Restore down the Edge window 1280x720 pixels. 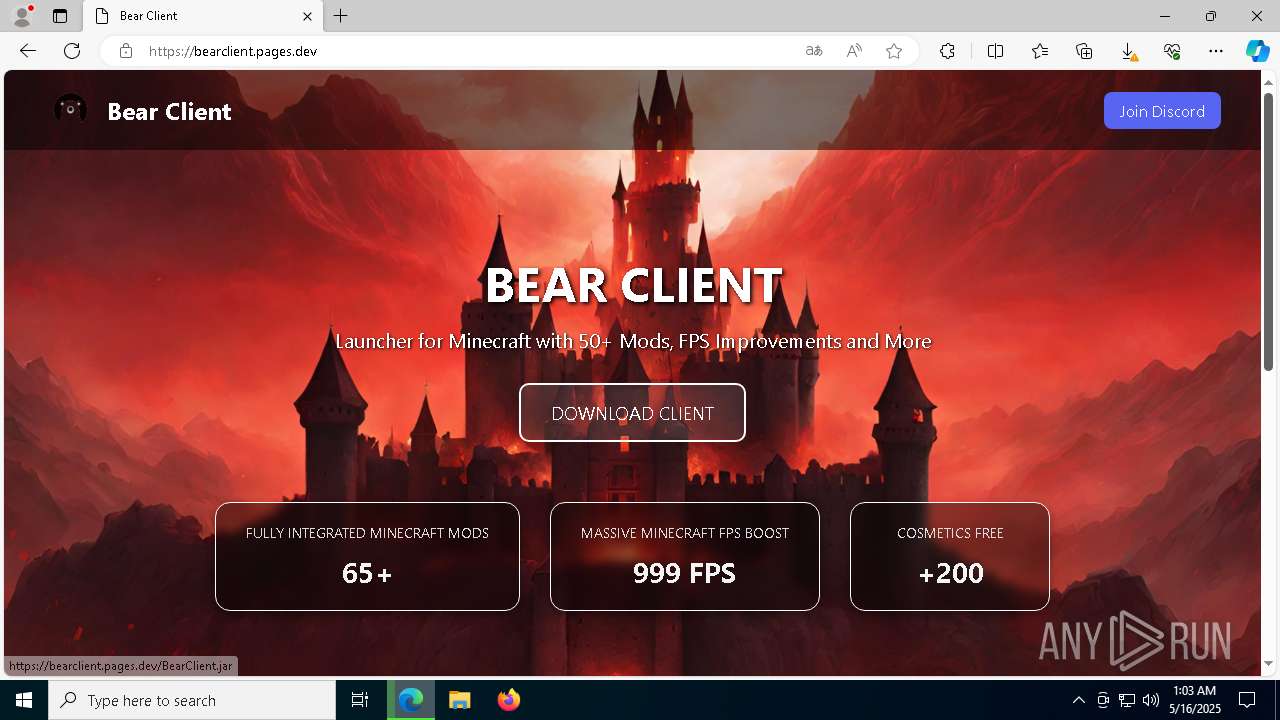[1211, 16]
